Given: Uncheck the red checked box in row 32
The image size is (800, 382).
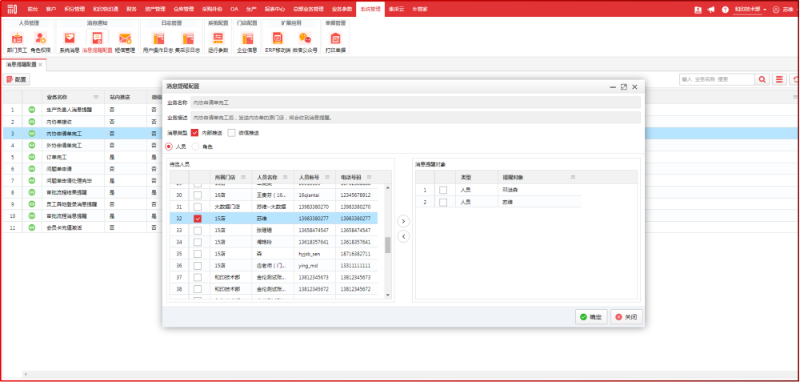Looking at the screenshot, I should (197, 218).
